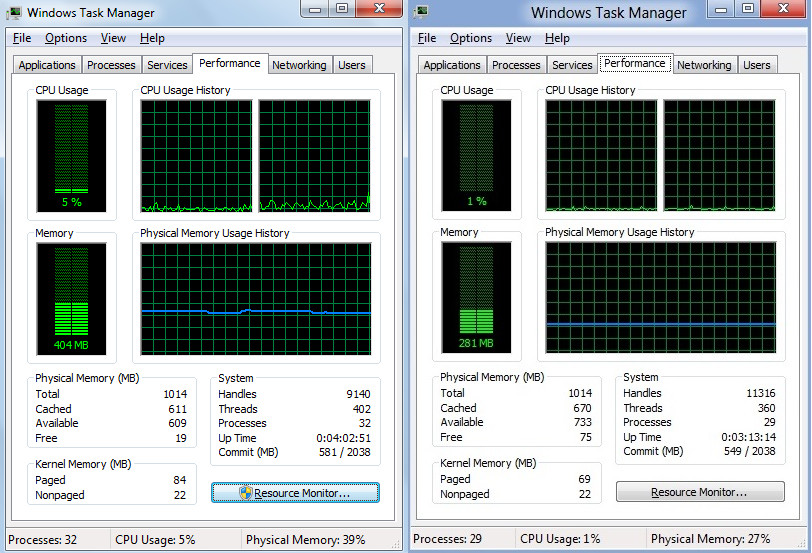Click status bar 'Physical Memory: 27%'
The width and height of the screenshot is (812, 553).
(710, 539)
